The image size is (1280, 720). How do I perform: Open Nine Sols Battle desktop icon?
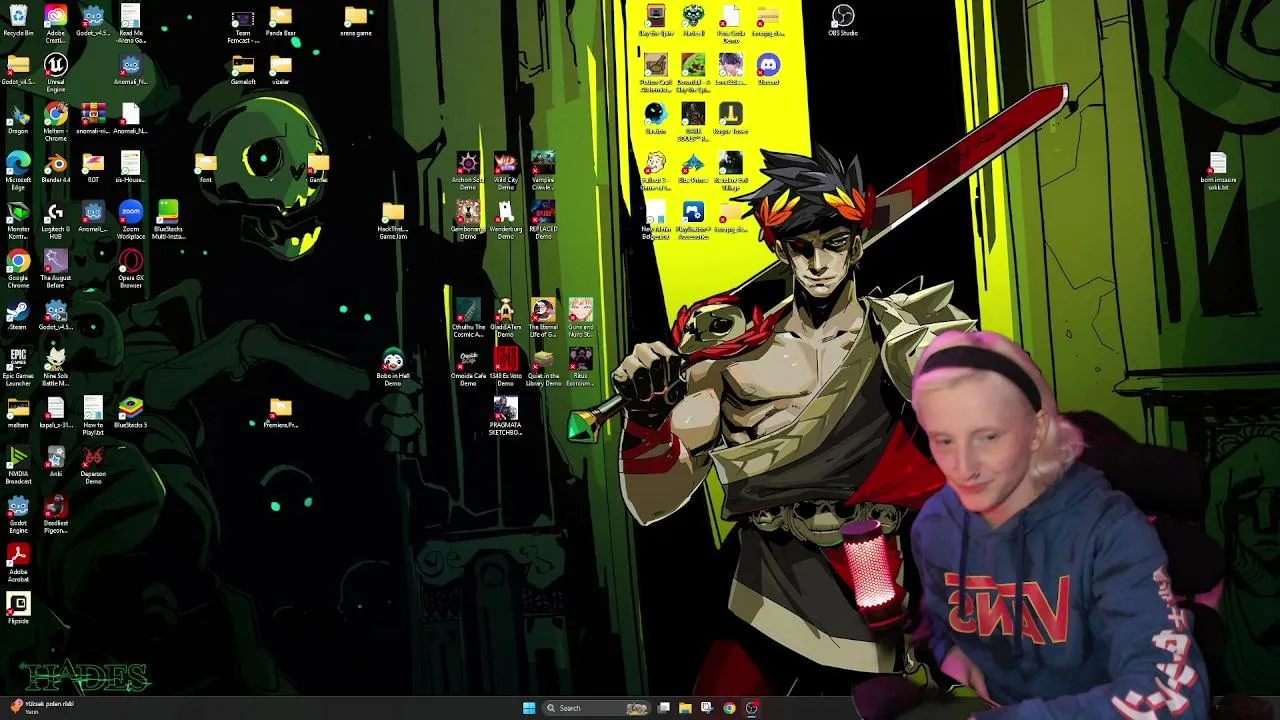click(x=56, y=366)
